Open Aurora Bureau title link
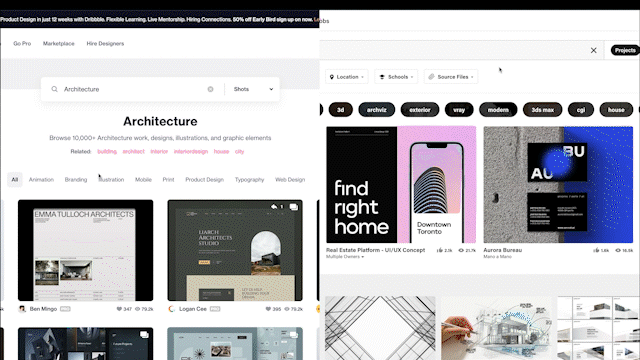This screenshot has height=360, width=640. pyautogui.click(x=502, y=250)
